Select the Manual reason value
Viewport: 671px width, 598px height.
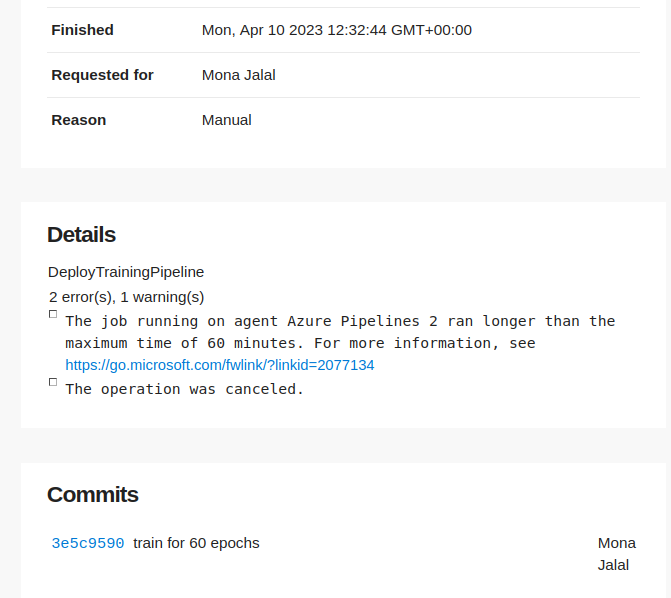click(226, 120)
